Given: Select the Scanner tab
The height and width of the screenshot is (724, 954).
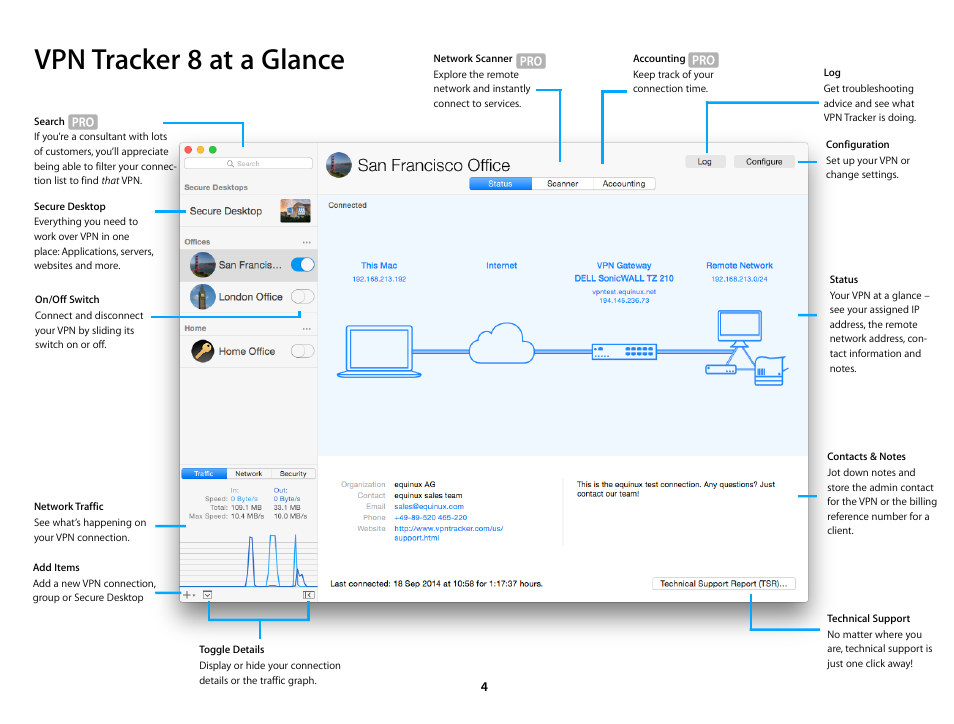Looking at the screenshot, I should [562, 184].
